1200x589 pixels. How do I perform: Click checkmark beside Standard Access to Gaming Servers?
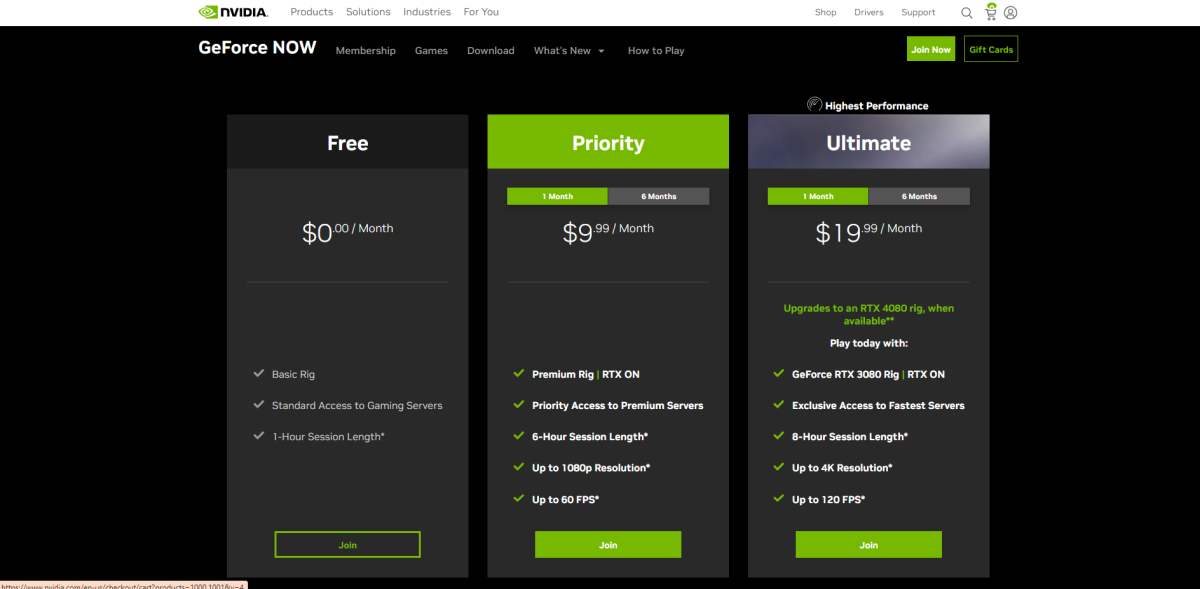258,404
